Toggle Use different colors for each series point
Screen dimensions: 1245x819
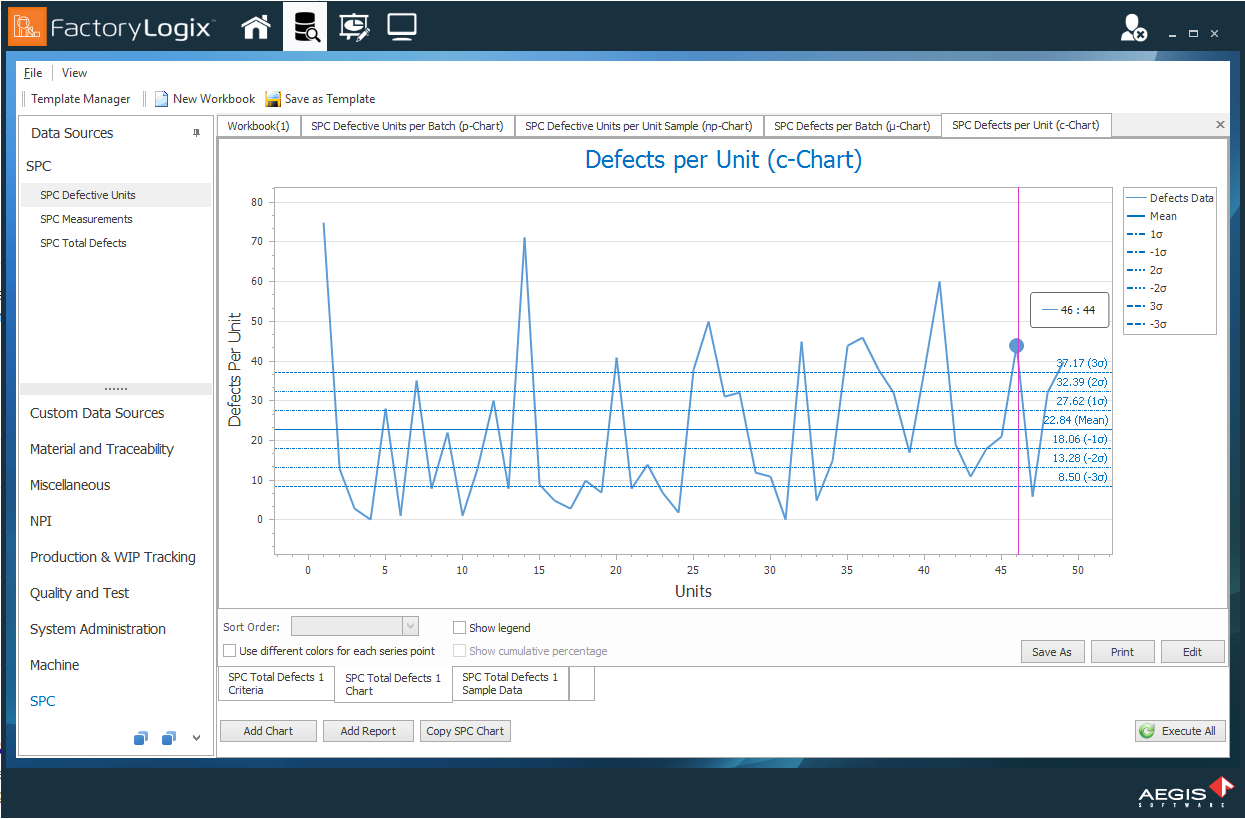click(x=230, y=651)
